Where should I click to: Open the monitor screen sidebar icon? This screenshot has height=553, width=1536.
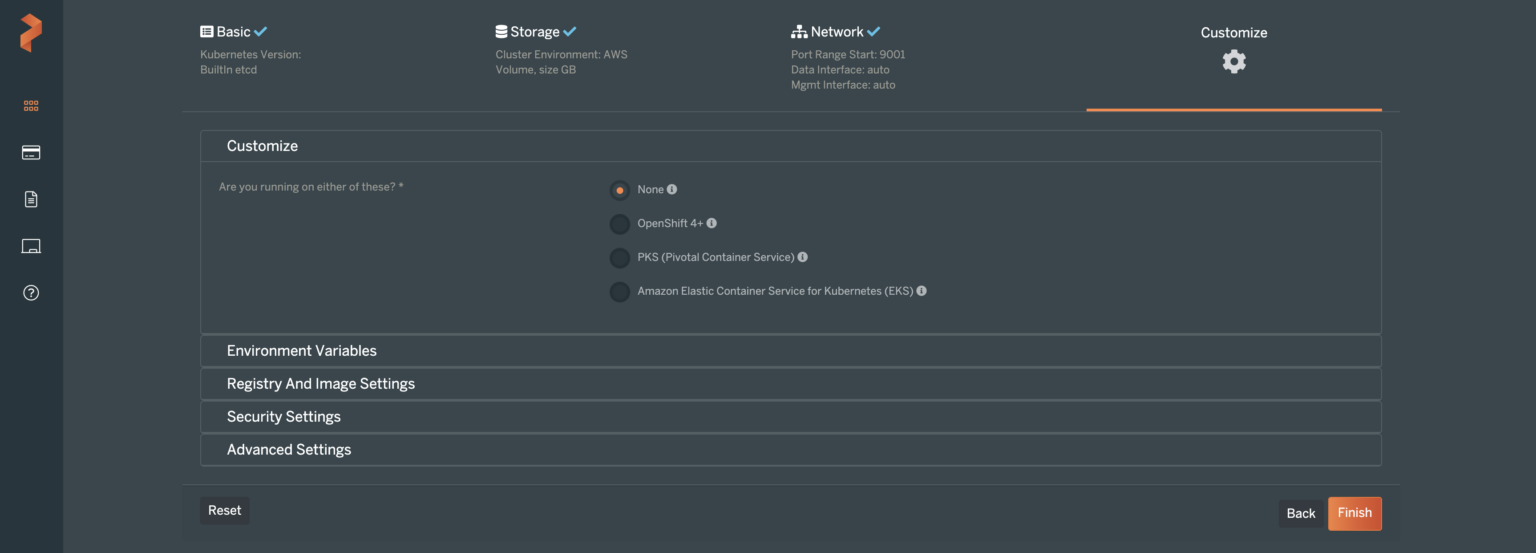(x=31, y=246)
